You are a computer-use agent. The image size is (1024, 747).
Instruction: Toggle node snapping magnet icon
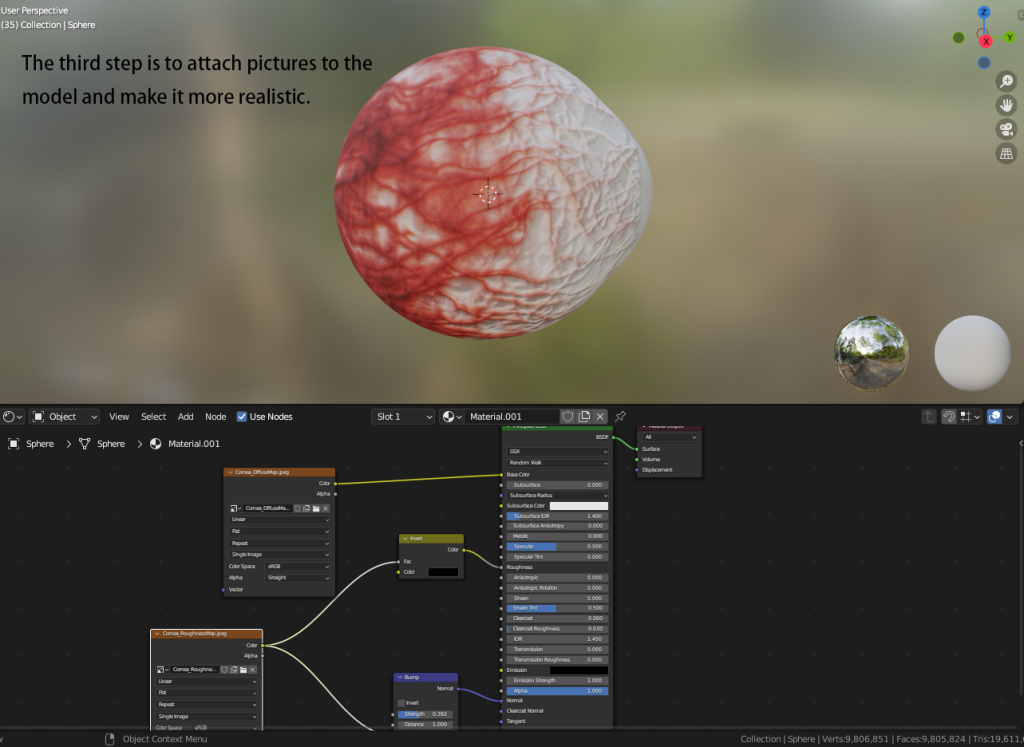click(949, 417)
